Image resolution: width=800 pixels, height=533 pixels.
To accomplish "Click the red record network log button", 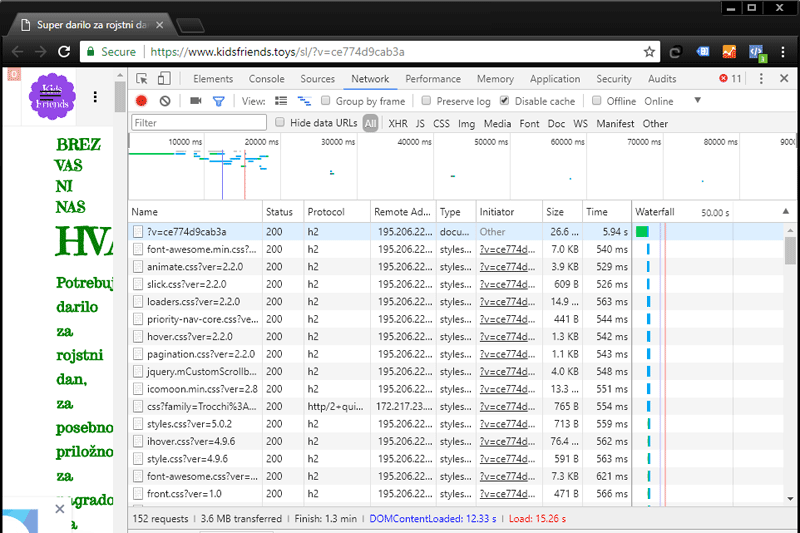I will click(x=141, y=101).
